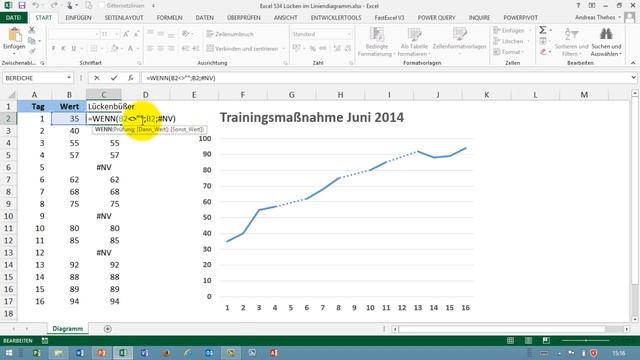Switch to the ENTWICKLERTOOLS tab

click(336, 18)
